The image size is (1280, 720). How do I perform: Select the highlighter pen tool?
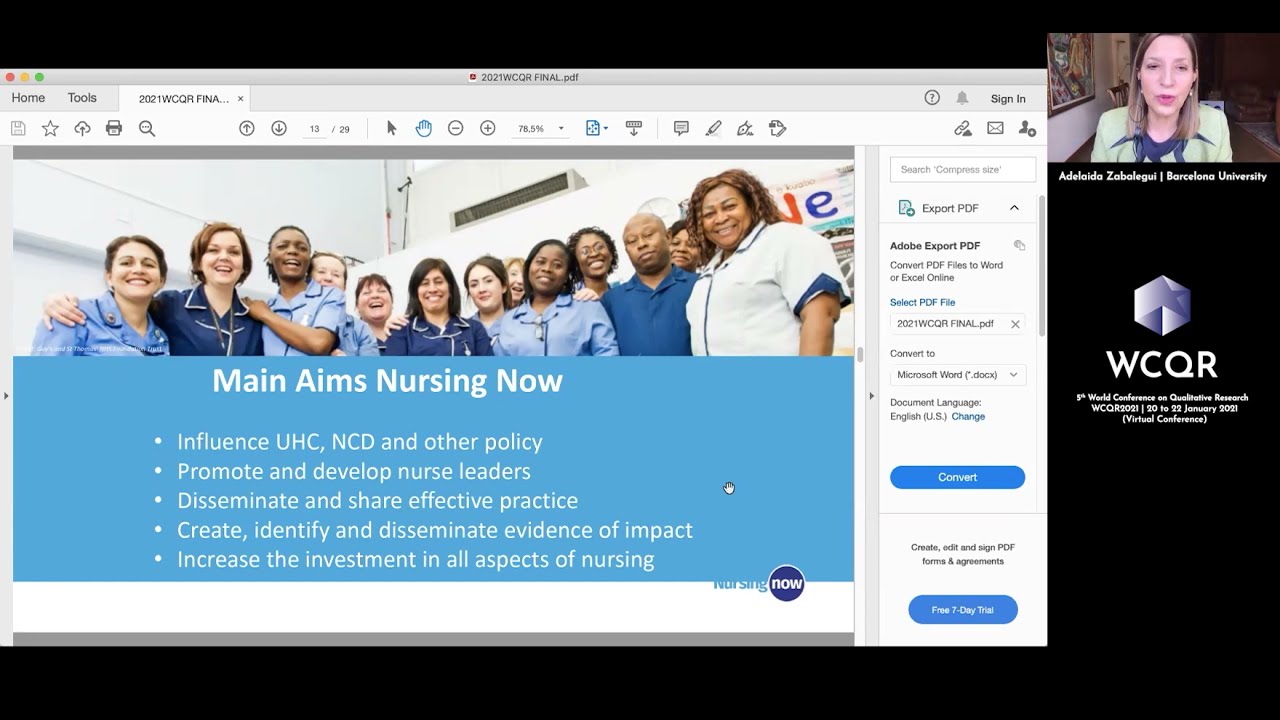click(713, 128)
